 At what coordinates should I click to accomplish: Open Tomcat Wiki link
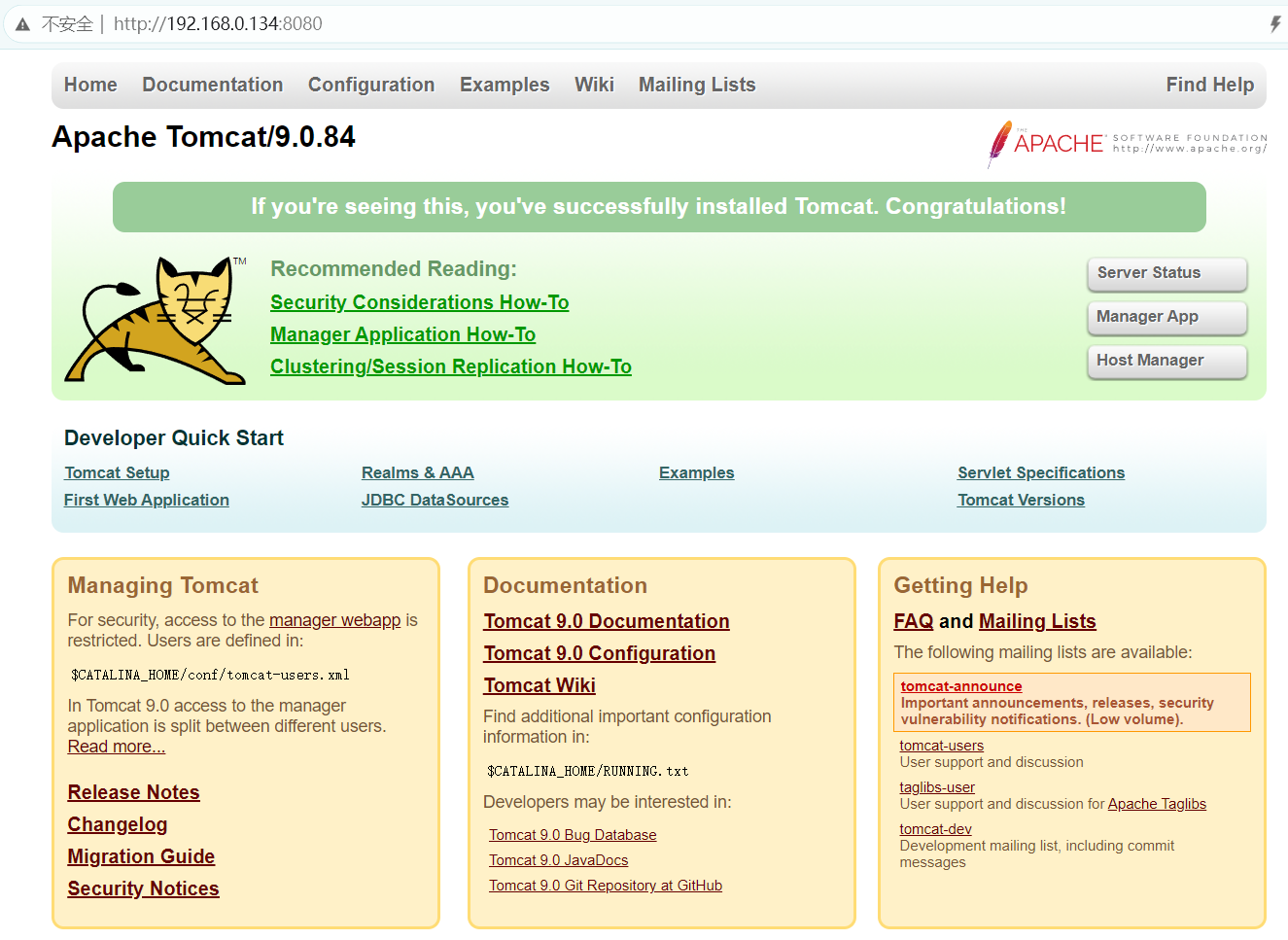(540, 685)
